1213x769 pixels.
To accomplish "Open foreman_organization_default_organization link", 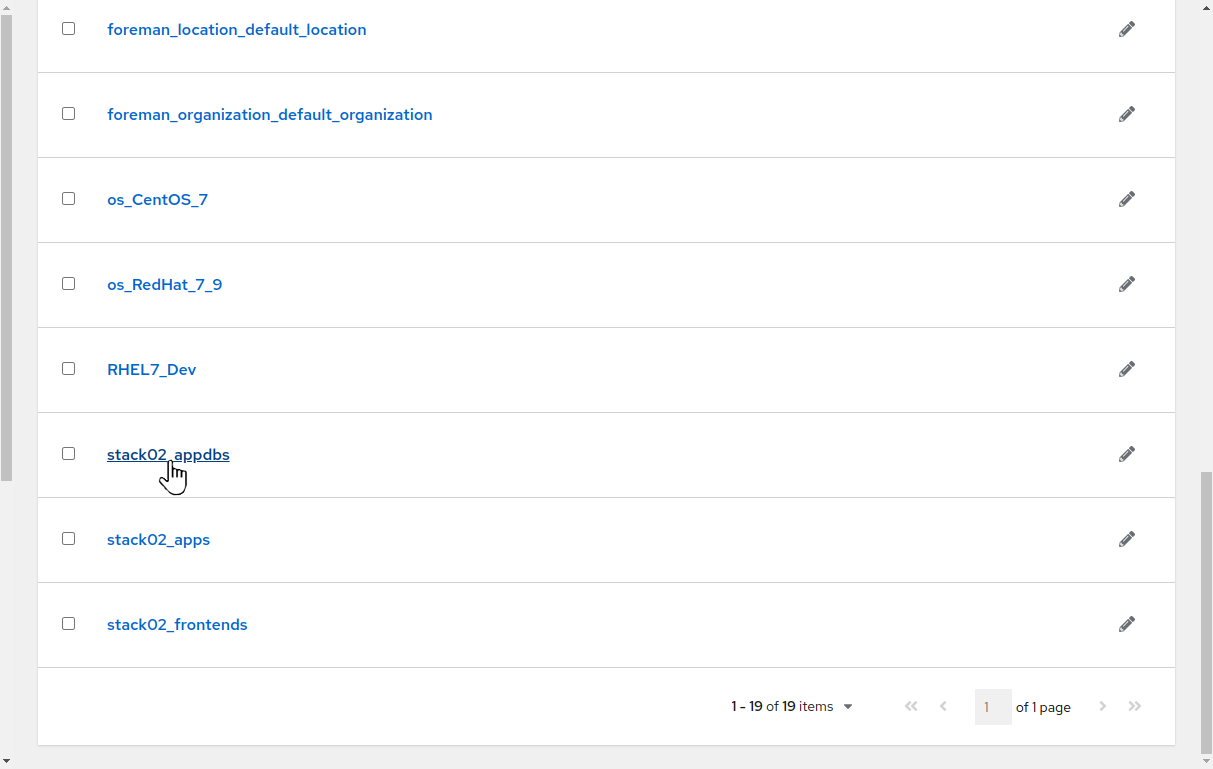I will (270, 115).
